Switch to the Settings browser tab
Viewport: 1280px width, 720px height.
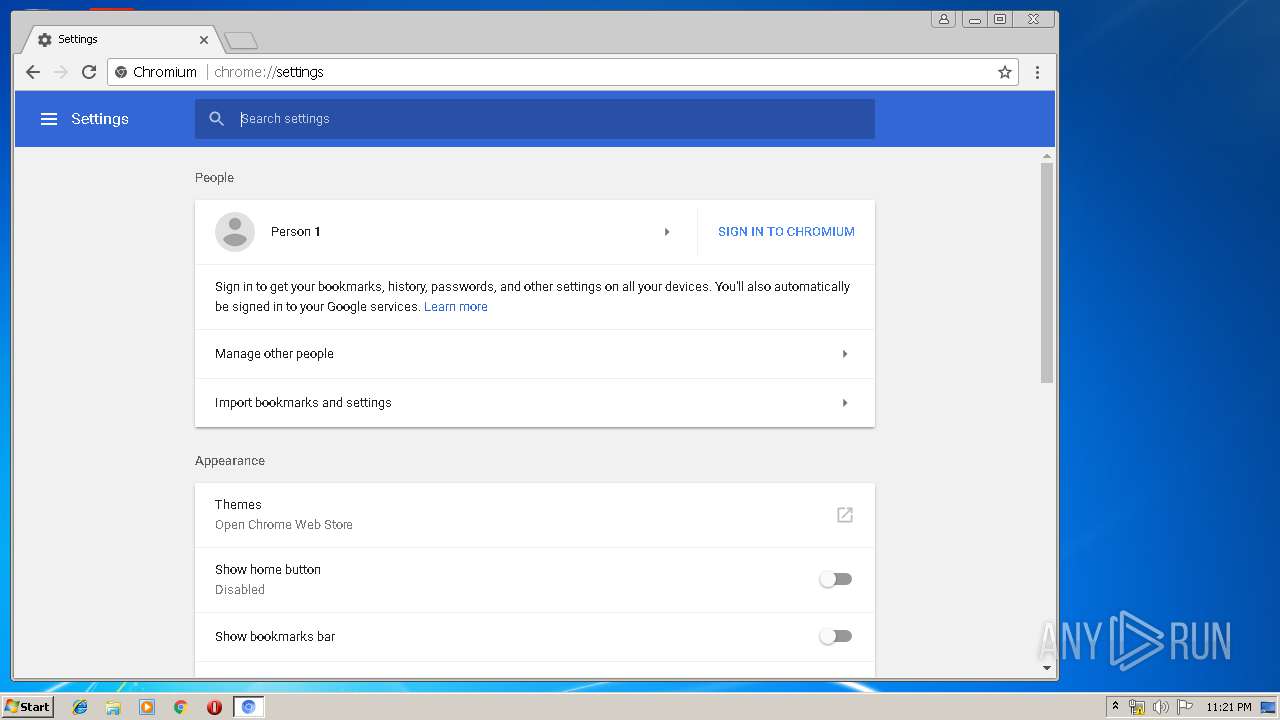120,40
